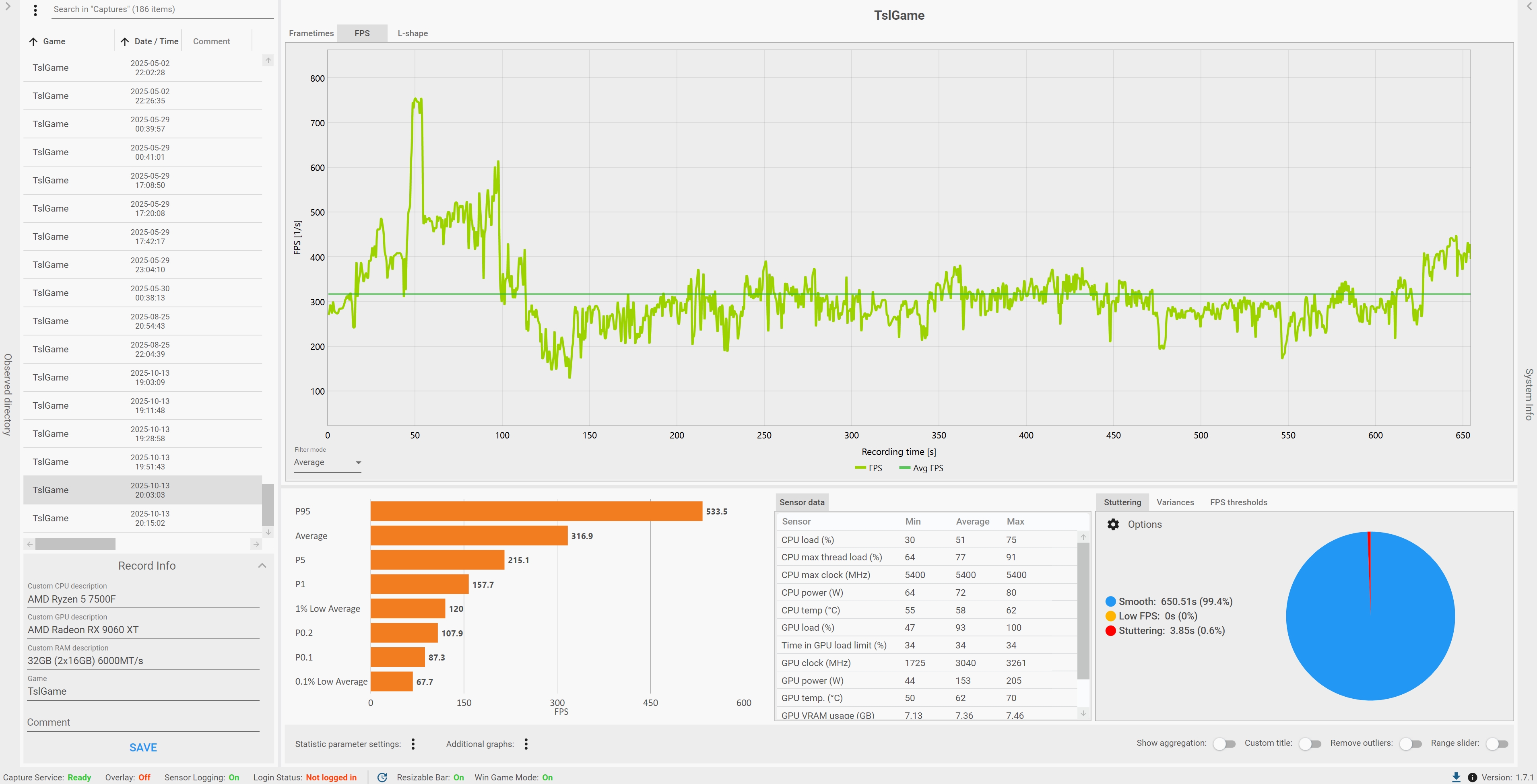The width and height of the screenshot is (1537, 784).
Task: Enable Show aggregation toggle
Action: tap(1224, 743)
